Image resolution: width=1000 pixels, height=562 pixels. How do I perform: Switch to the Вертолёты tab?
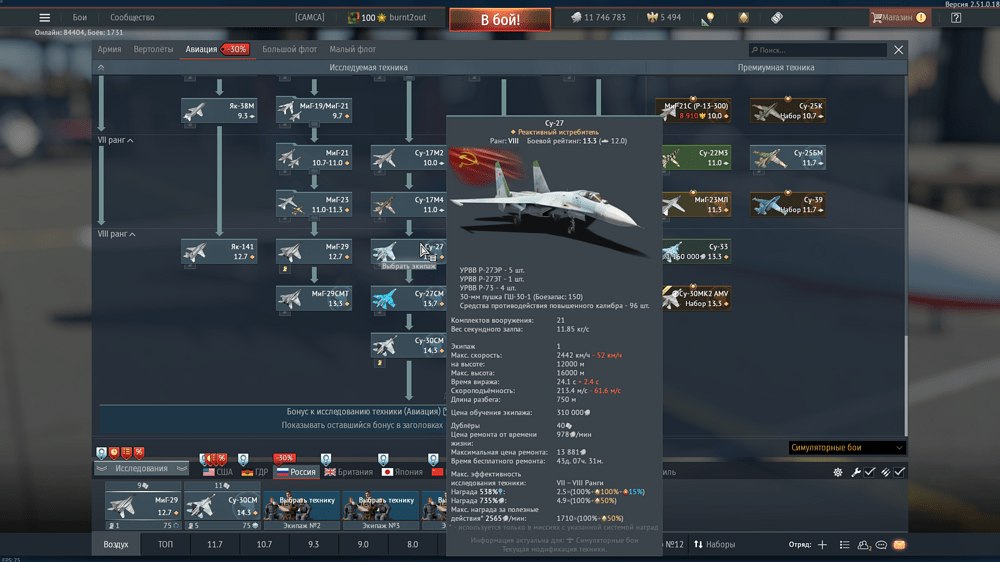[x=153, y=49]
